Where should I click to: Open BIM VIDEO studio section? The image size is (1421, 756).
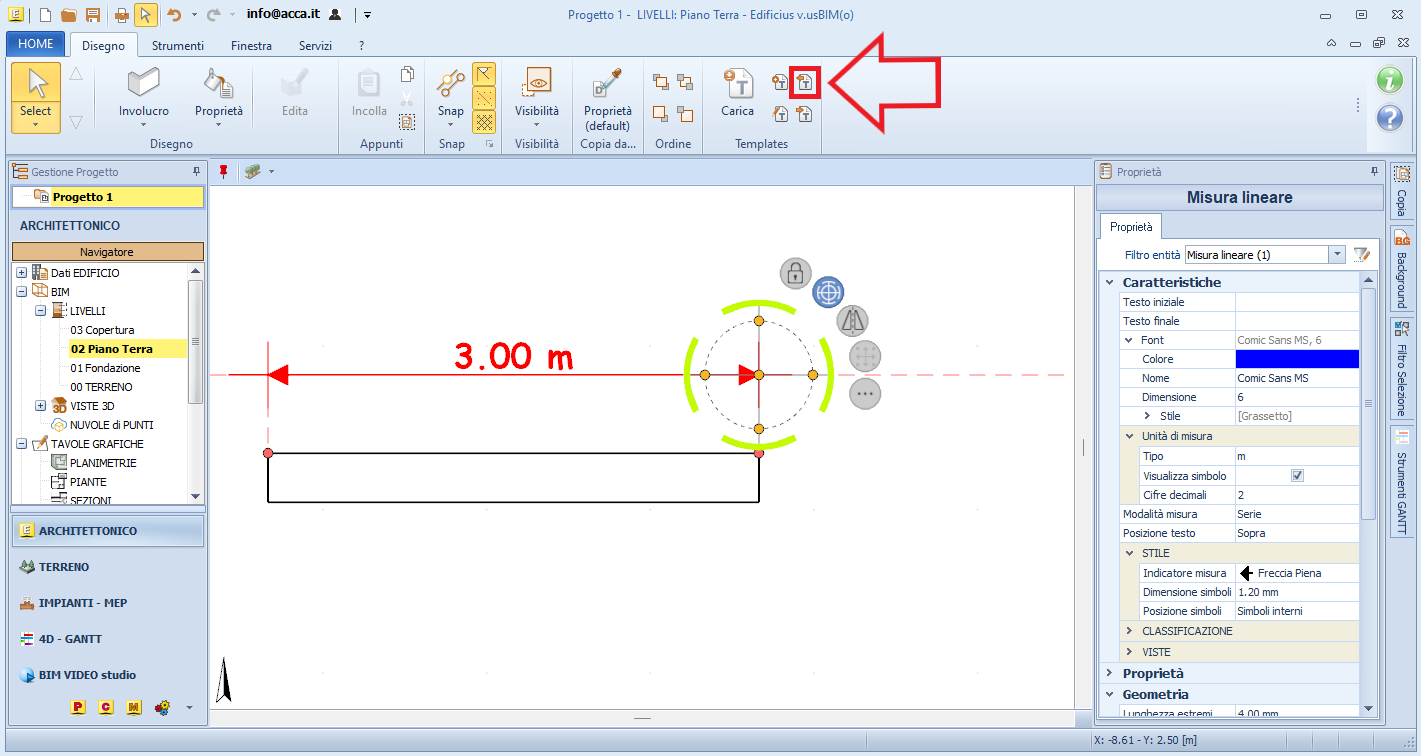point(108,675)
